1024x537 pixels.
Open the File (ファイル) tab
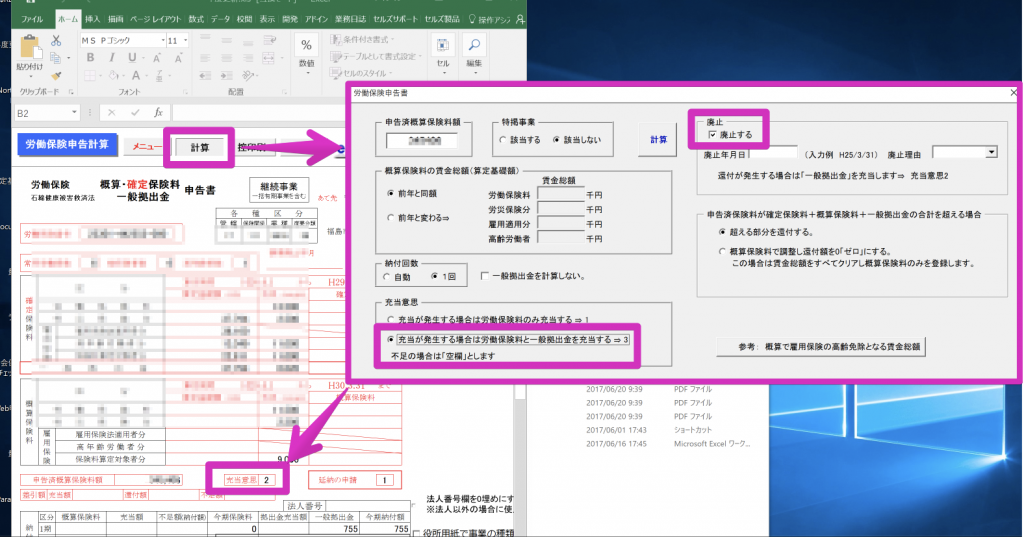[32, 19]
